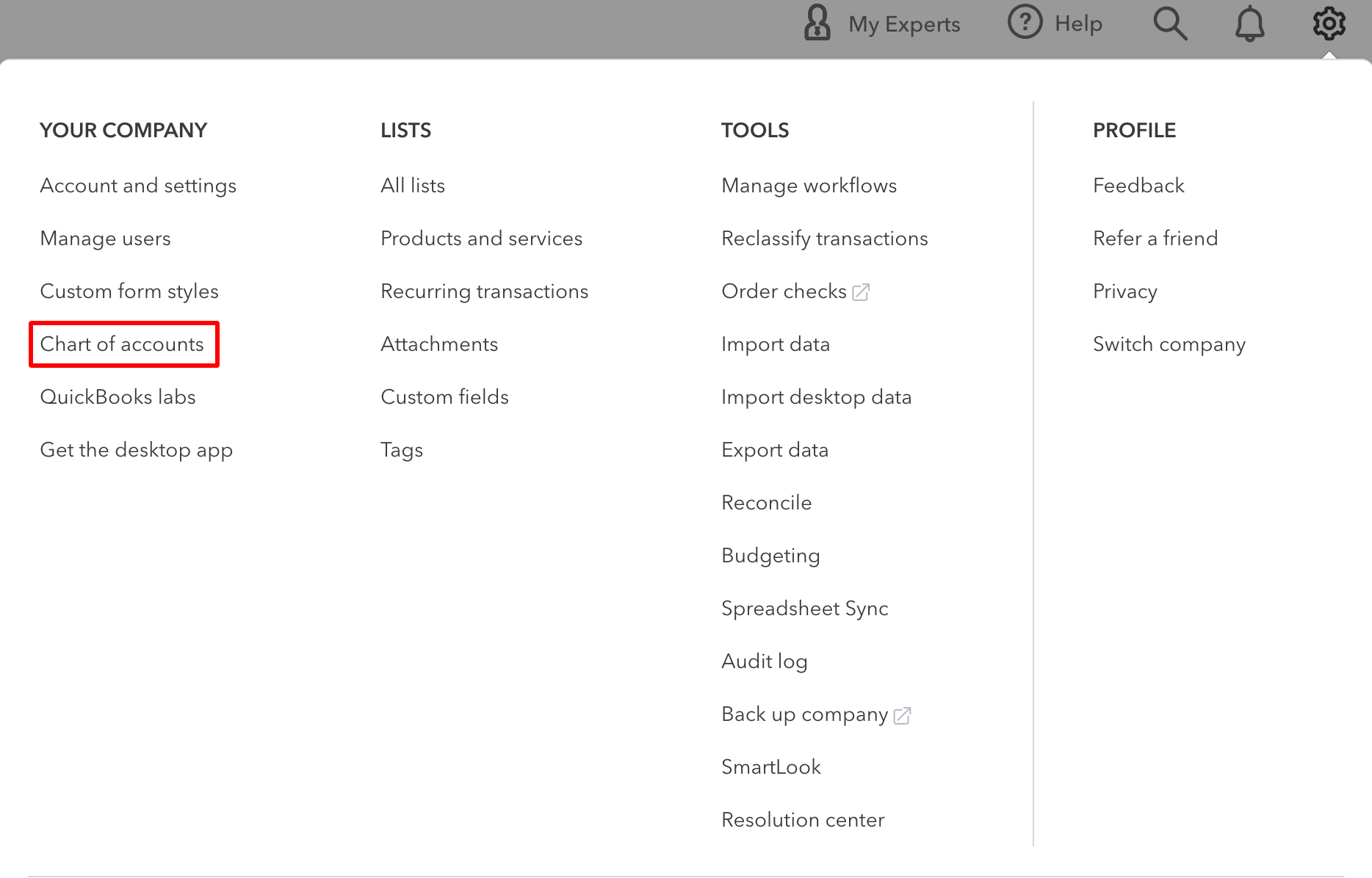This screenshot has height=878, width=1372.
Task: Click the My Experts person icon
Action: (x=817, y=23)
